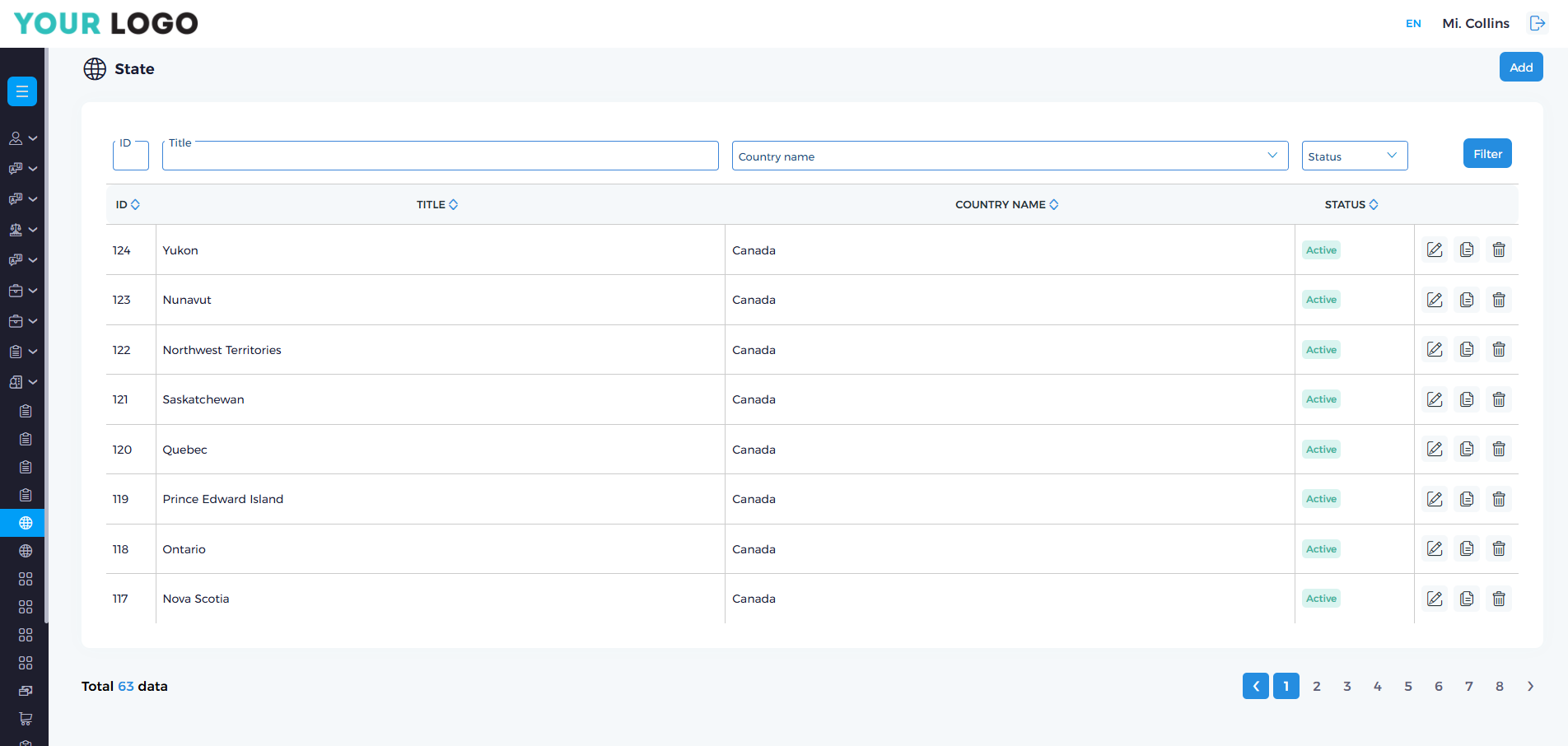Delete the Ontario state entry
Viewport: 1568px width, 746px height.
(x=1499, y=549)
